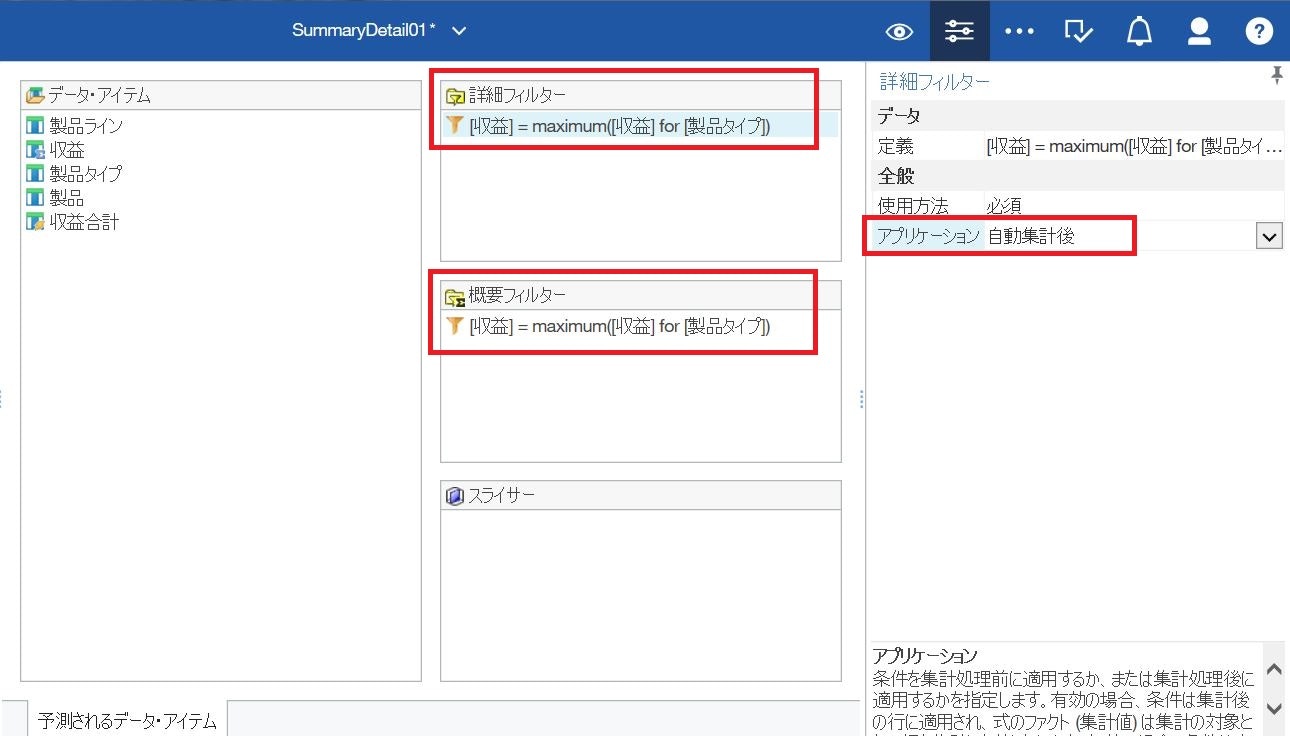
Task: Open the help question mark icon
Action: click(x=1259, y=31)
